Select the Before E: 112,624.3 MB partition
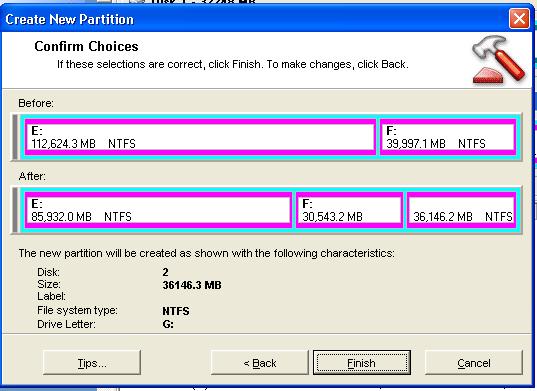The width and height of the screenshot is (537, 391). [x=200, y=137]
